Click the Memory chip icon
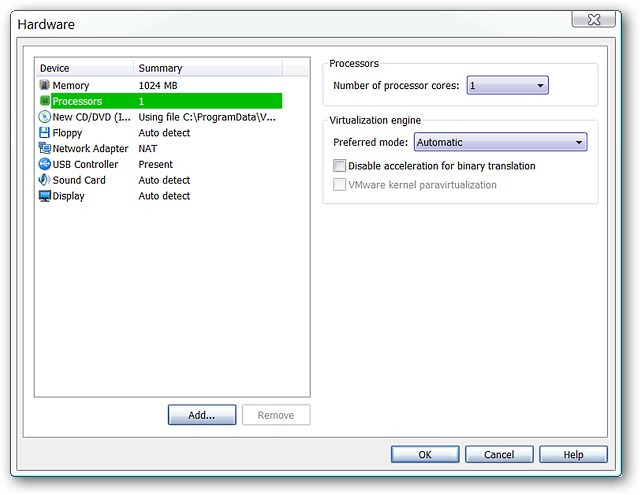The image size is (640, 495). (x=44, y=85)
